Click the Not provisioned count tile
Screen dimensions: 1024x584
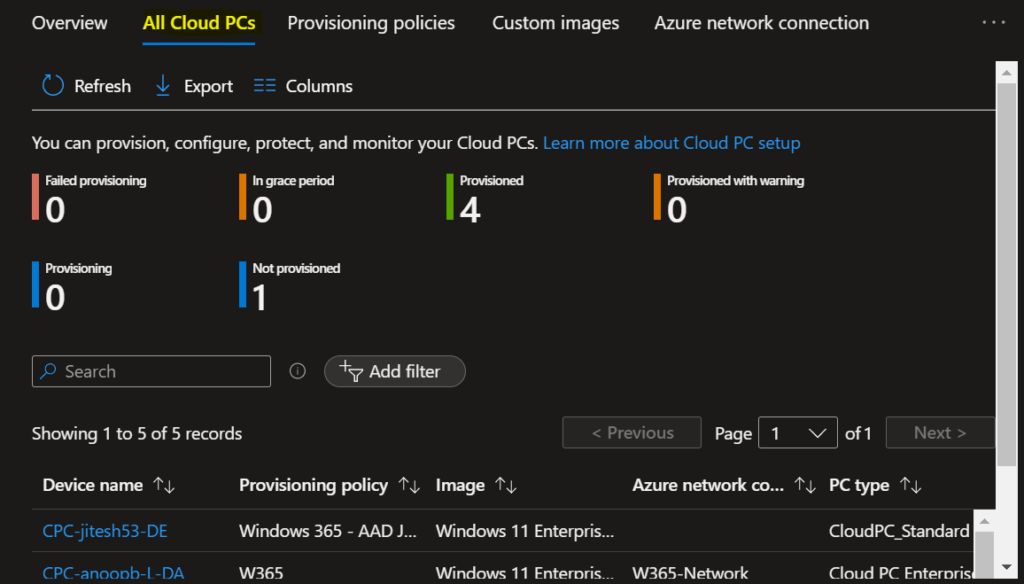tap(289, 287)
